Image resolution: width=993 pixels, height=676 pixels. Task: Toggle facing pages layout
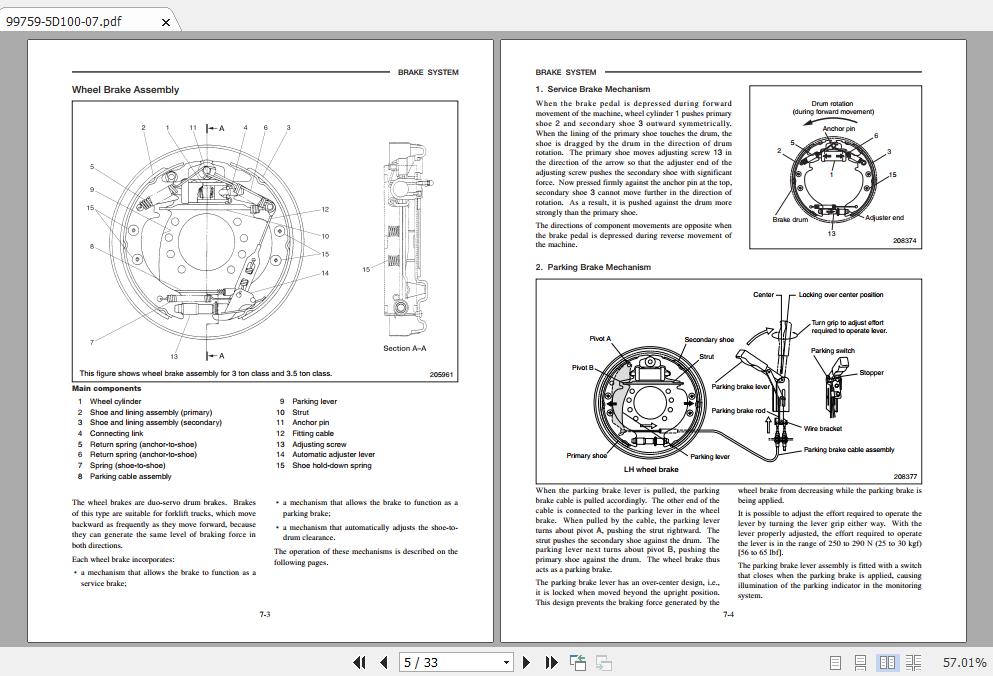tap(887, 662)
